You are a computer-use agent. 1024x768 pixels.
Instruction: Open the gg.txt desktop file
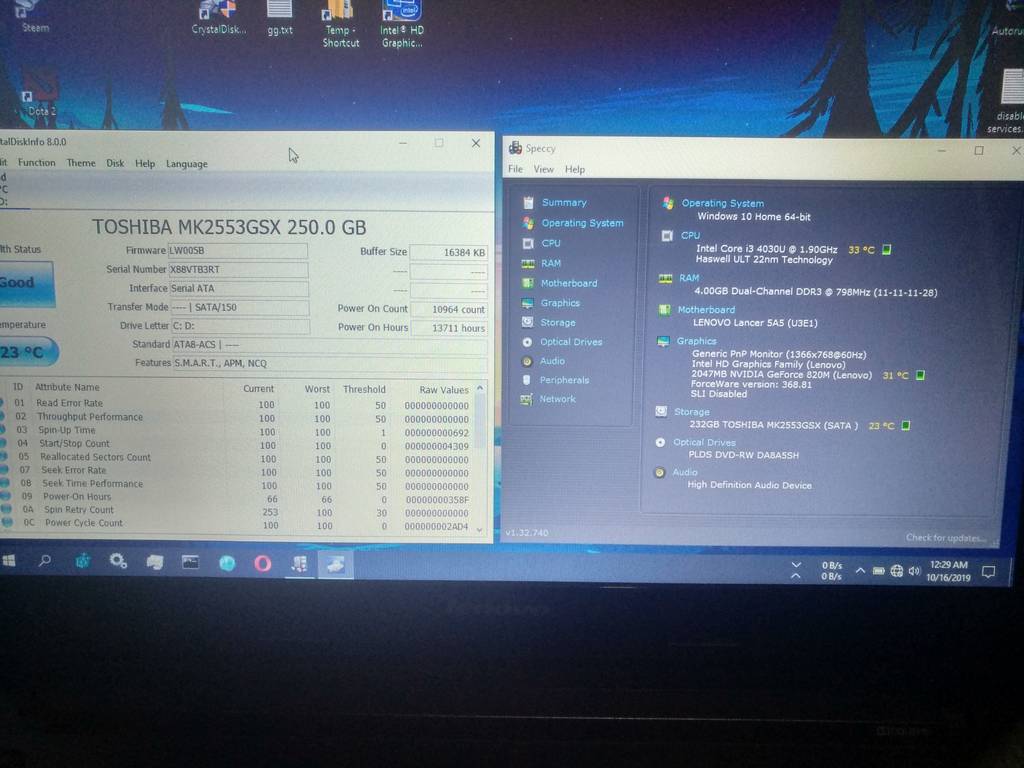pyautogui.click(x=280, y=18)
